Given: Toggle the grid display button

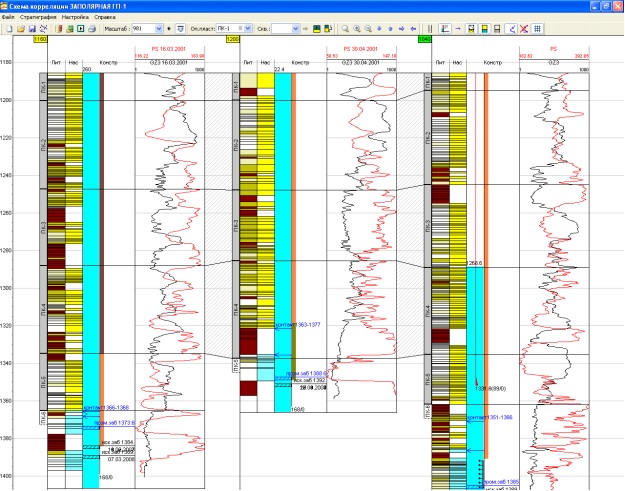Looking at the screenshot, I should coord(537,29).
